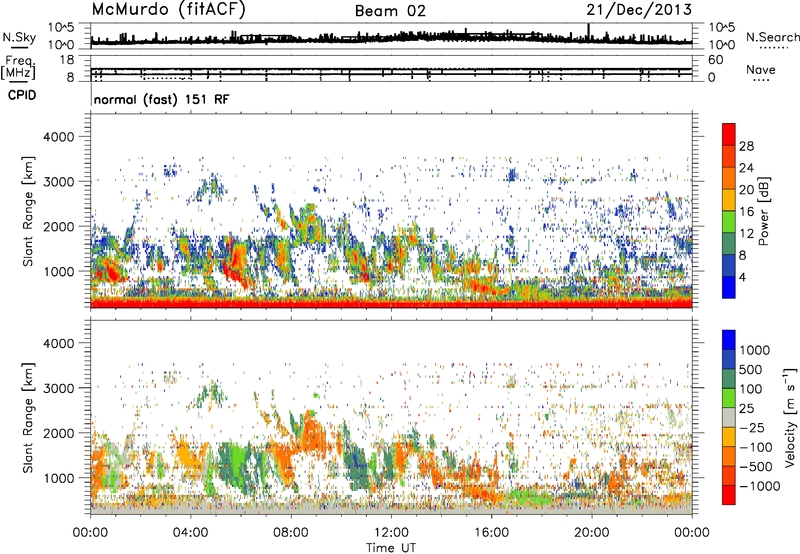Click the red top segment of Power colorbar
The height and width of the screenshot is (554, 800).
point(729,134)
